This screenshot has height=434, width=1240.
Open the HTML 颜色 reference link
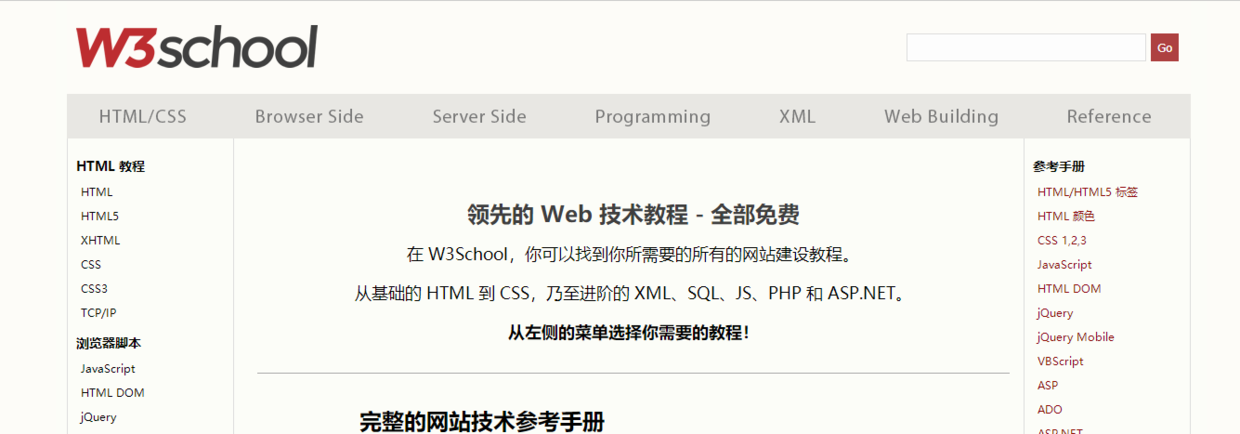(1066, 216)
